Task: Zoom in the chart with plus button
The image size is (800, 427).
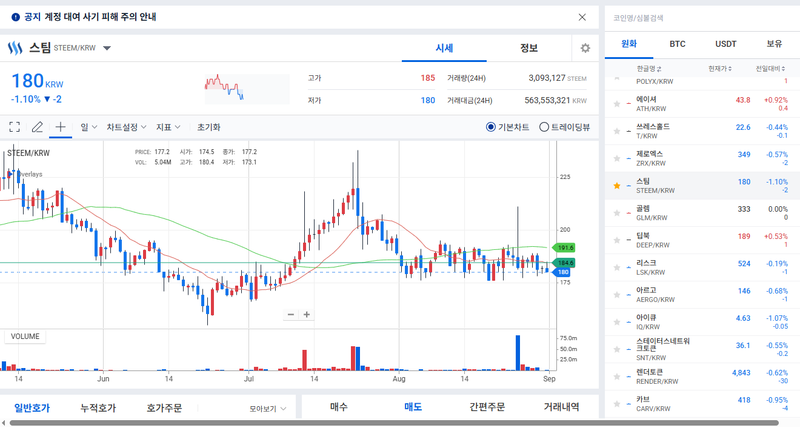Action: pyautogui.click(x=307, y=314)
